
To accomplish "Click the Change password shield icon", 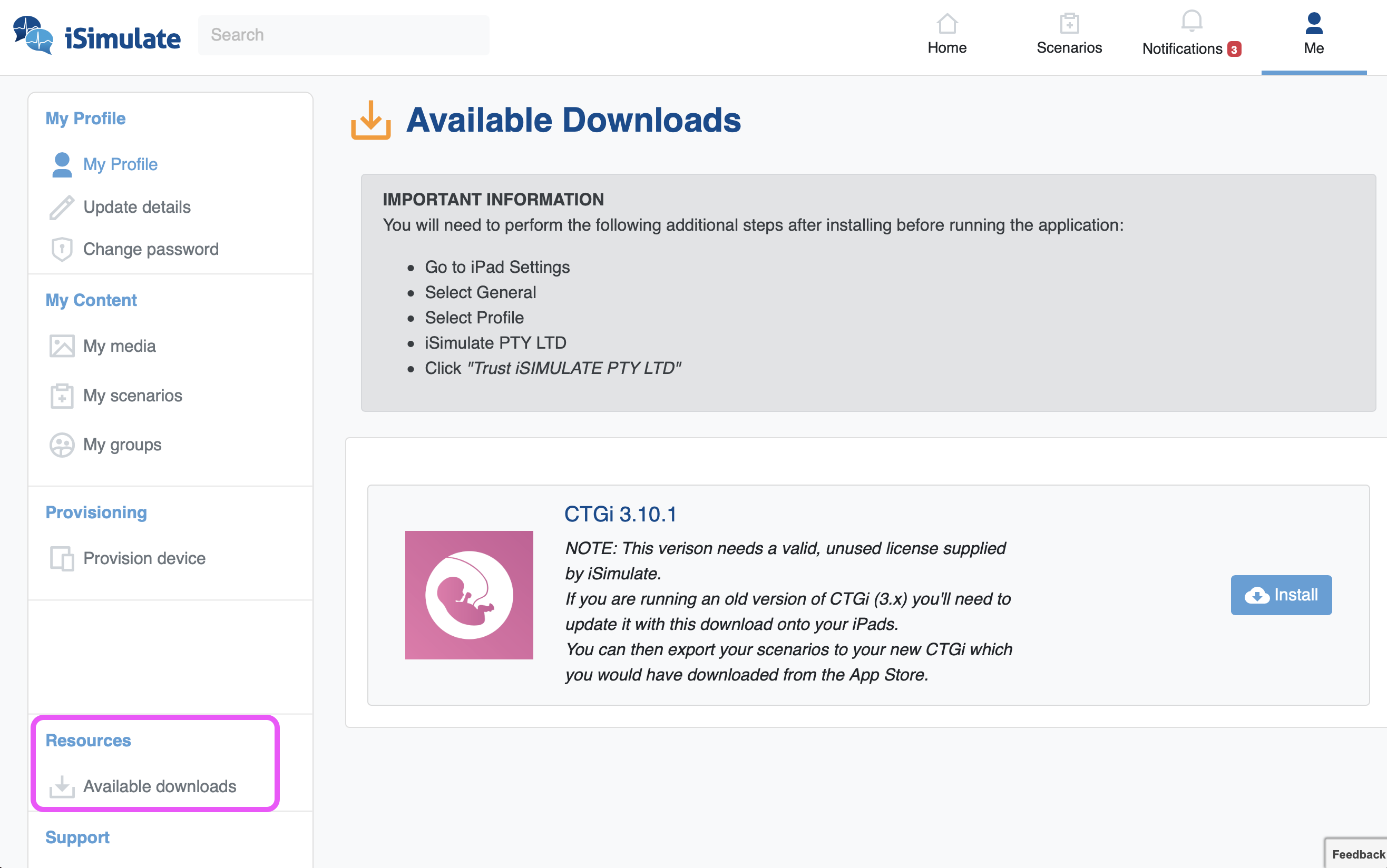I will (x=62, y=249).
